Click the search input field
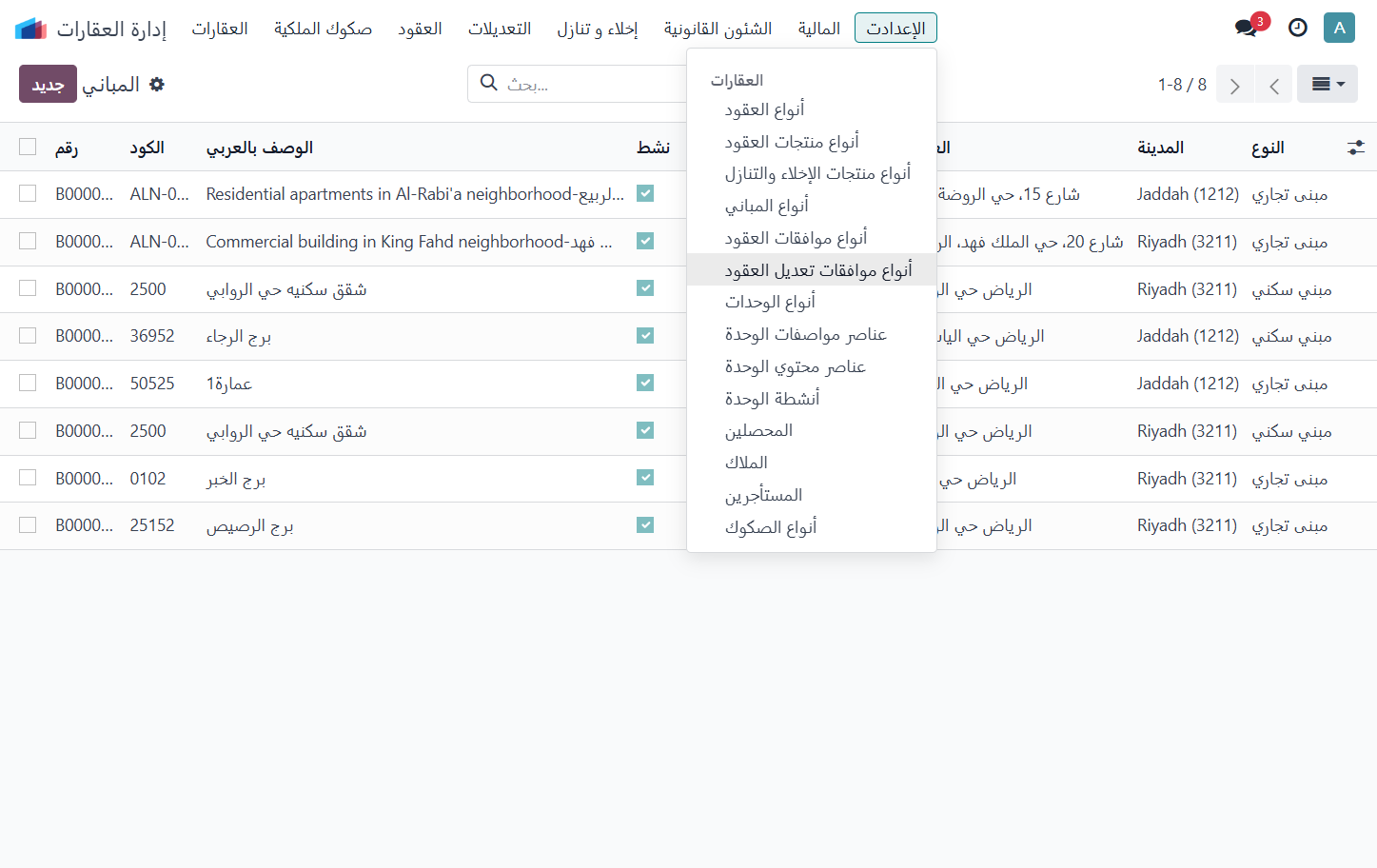Viewport: 1377px width, 868px height. coord(595,84)
